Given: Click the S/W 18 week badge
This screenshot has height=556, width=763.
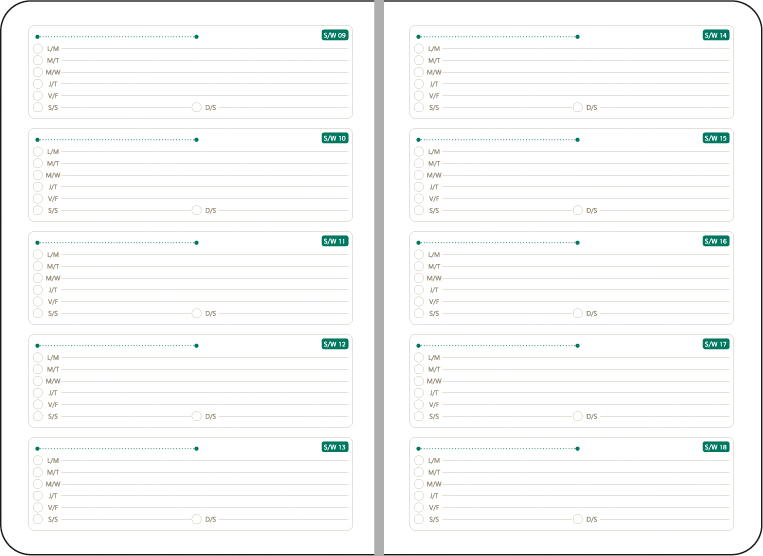Looking at the screenshot, I should [x=716, y=447].
